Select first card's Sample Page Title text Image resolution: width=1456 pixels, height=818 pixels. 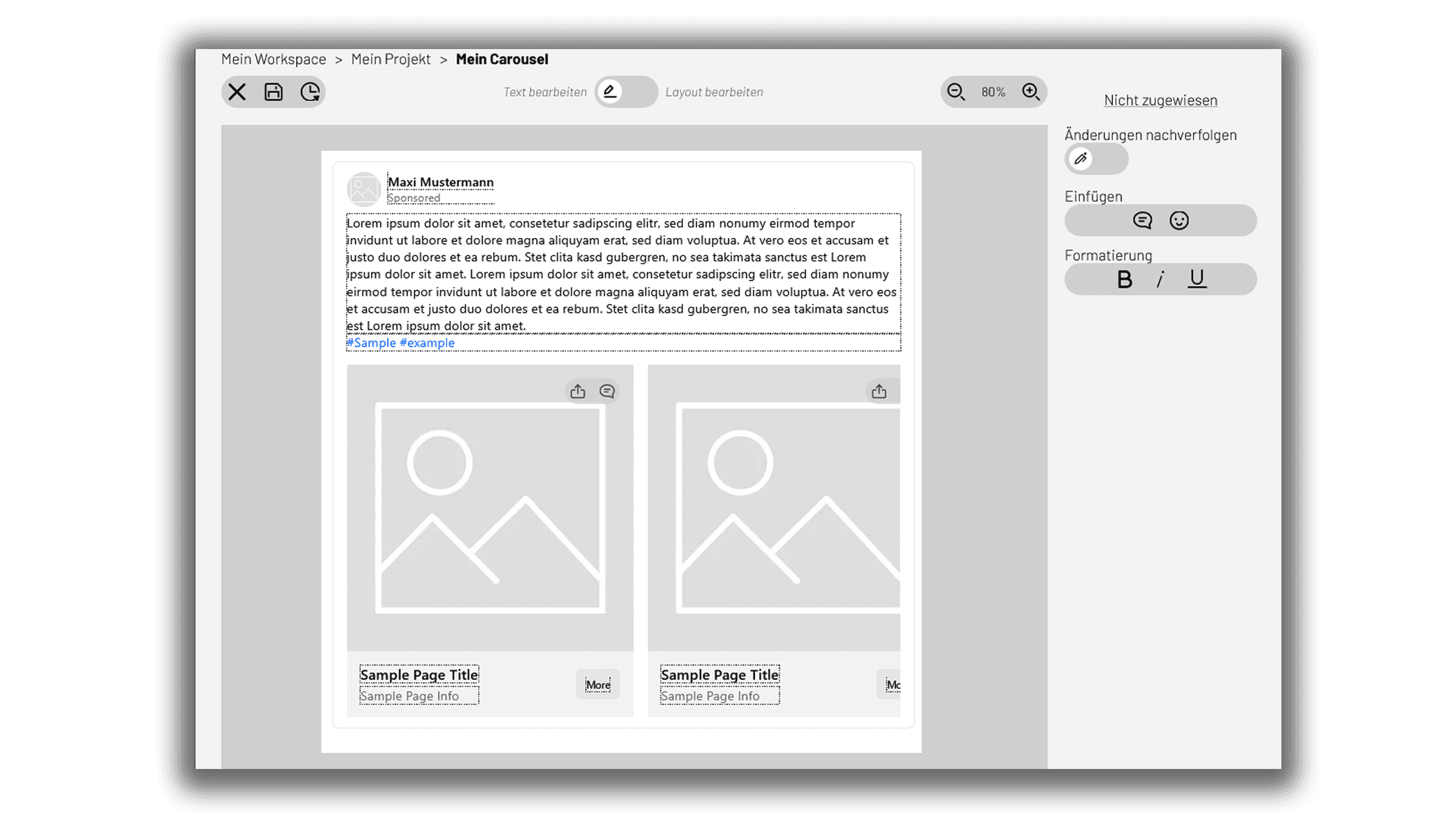tap(419, 674)
